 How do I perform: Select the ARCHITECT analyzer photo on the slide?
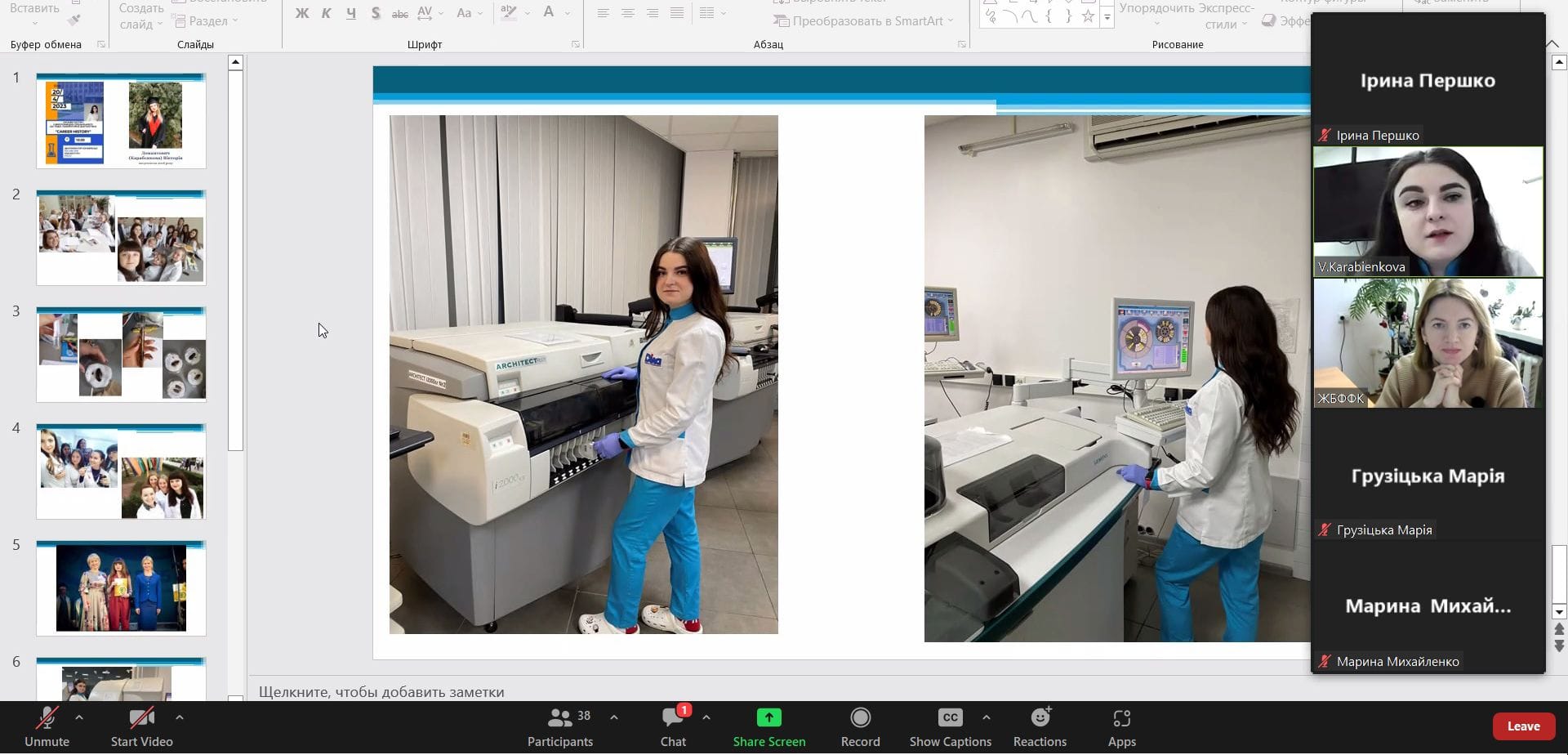584,374
